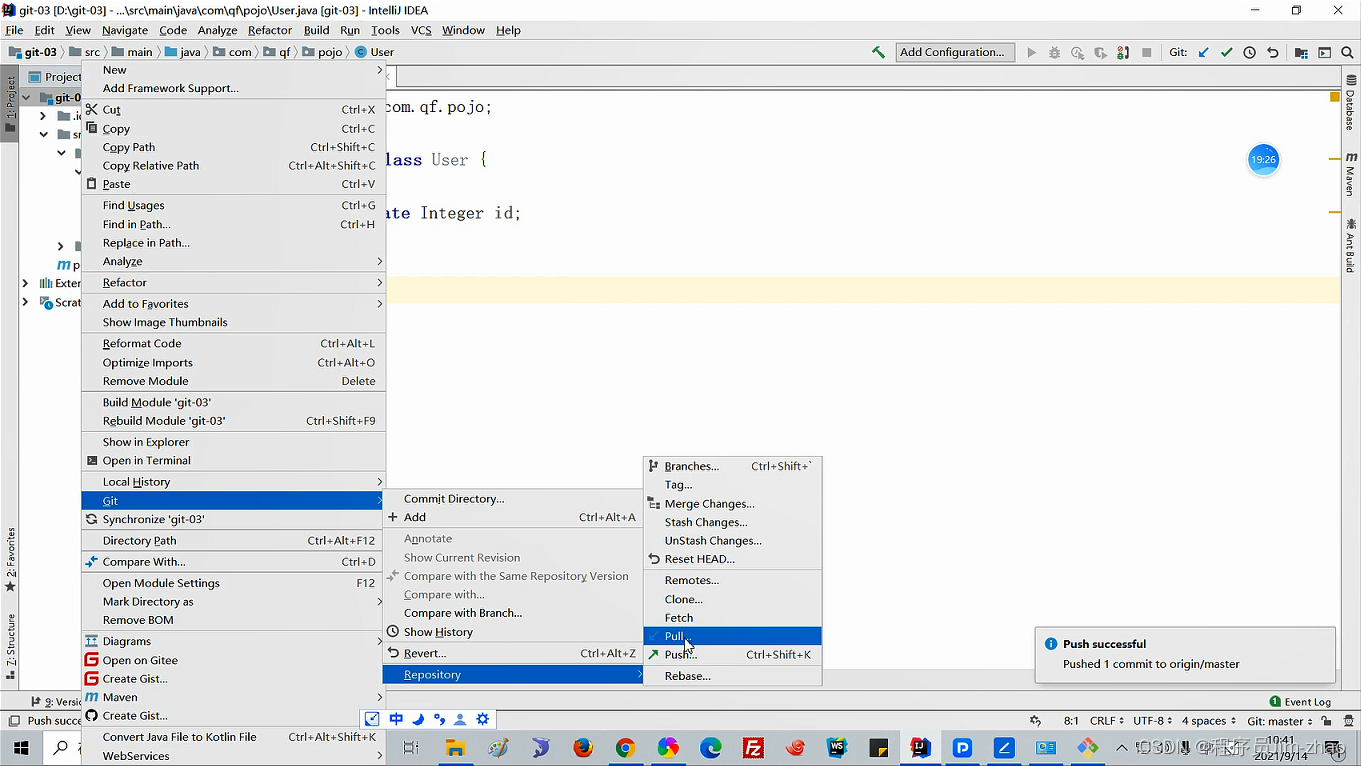Click the Windows Start button
The image size is (1361, 766).
[21, 748]
